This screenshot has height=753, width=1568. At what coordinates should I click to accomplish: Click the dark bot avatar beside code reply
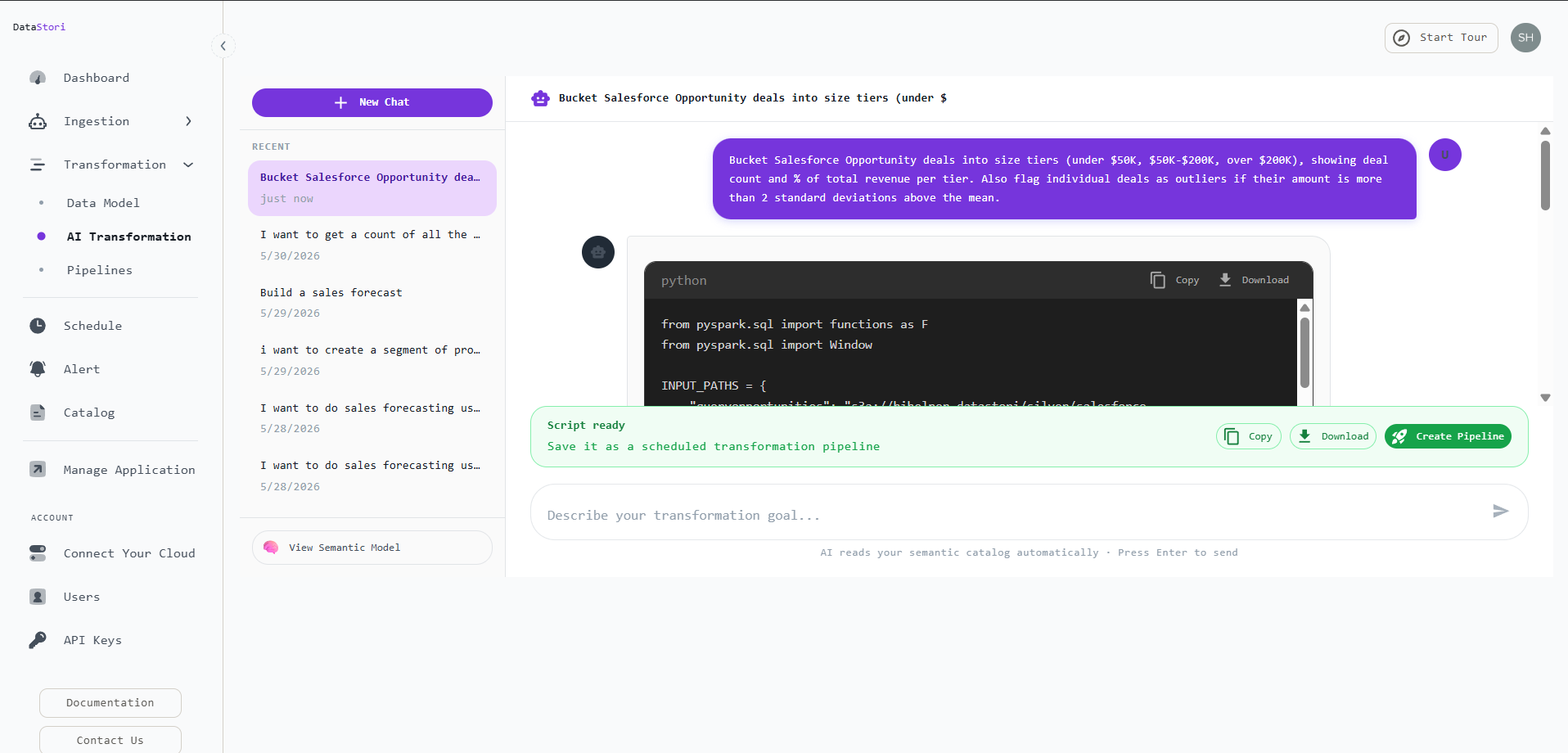pyautogui.click(x=598, y=252)
